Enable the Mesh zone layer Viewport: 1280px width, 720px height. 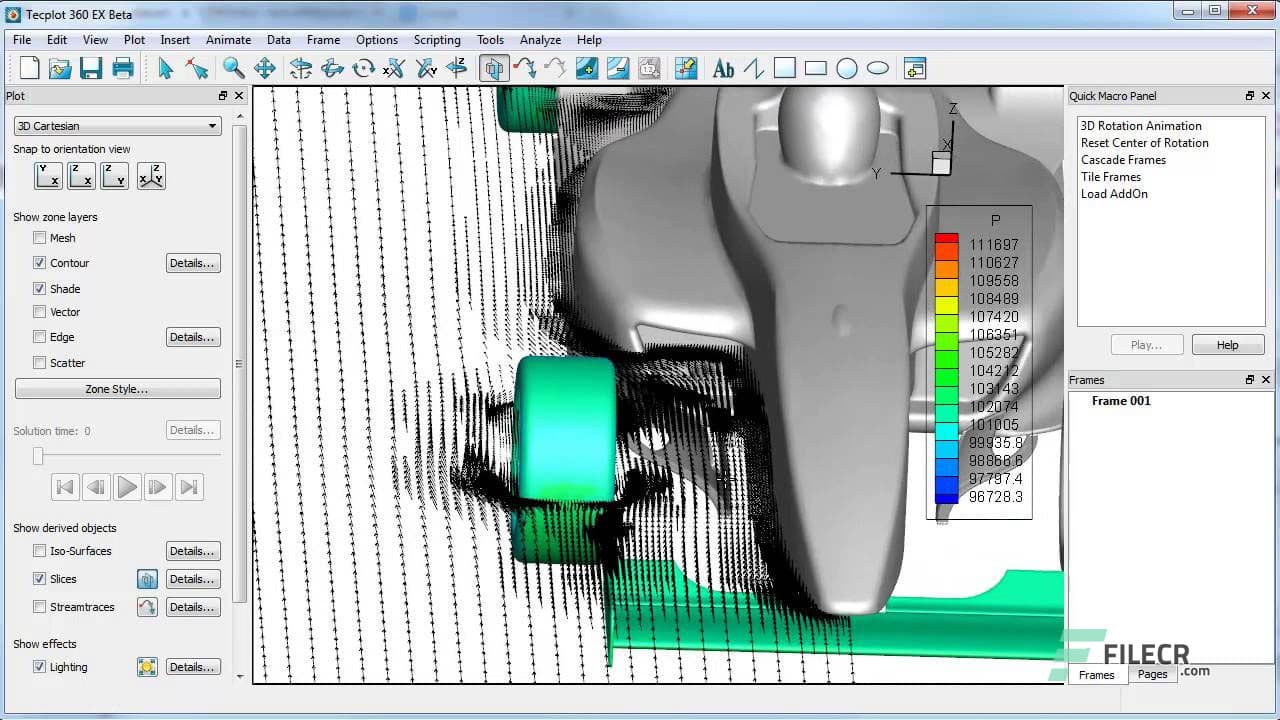click(39, 238)
